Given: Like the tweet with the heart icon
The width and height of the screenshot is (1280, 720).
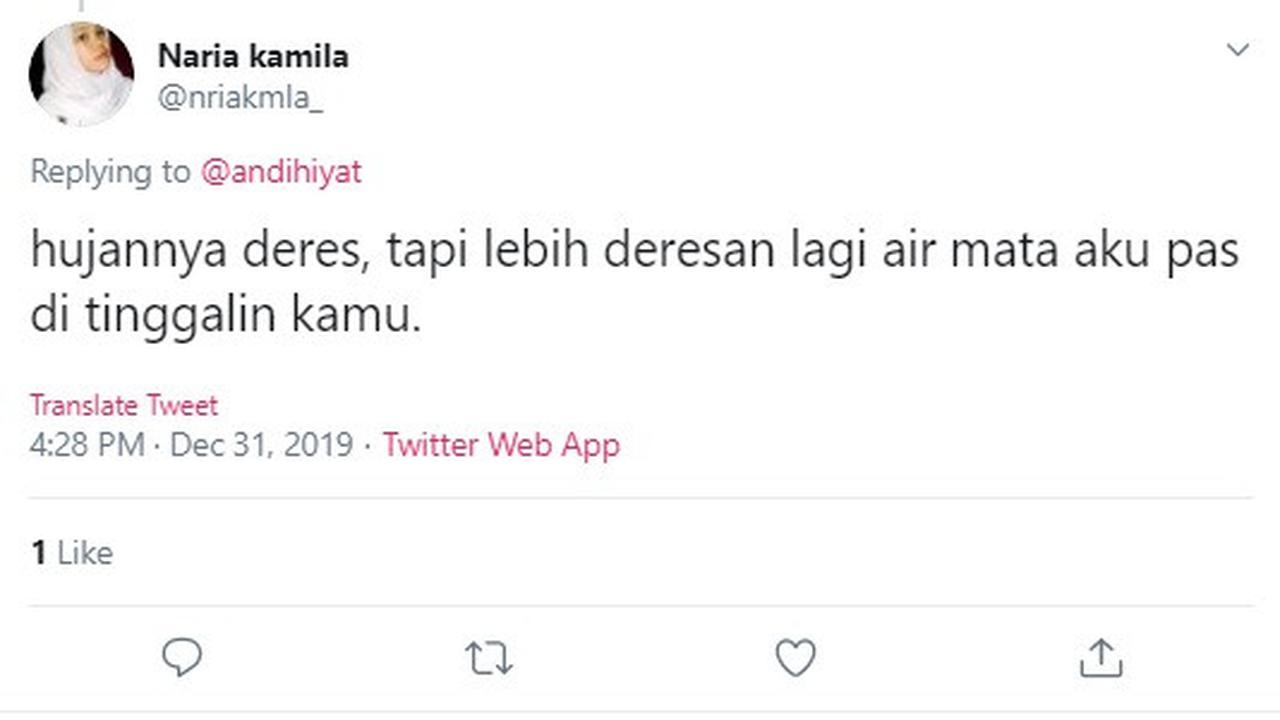Looking at the screenshot, I should point(796,658).
